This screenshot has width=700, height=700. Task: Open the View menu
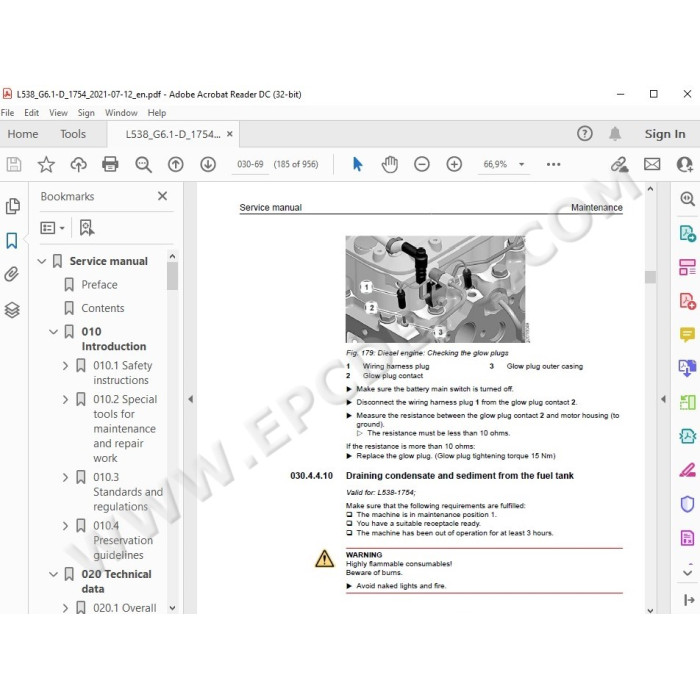pos(58,113)
